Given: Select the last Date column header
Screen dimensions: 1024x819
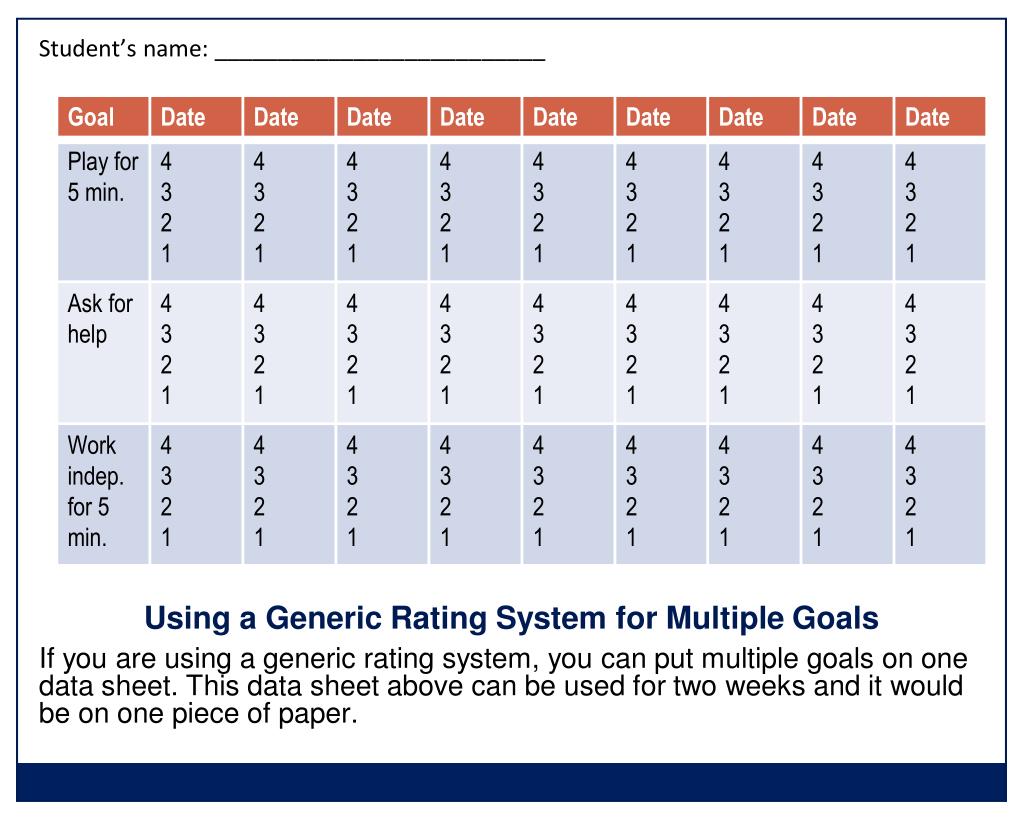Looking at the screenshot, I should click(x=927, y=118).
